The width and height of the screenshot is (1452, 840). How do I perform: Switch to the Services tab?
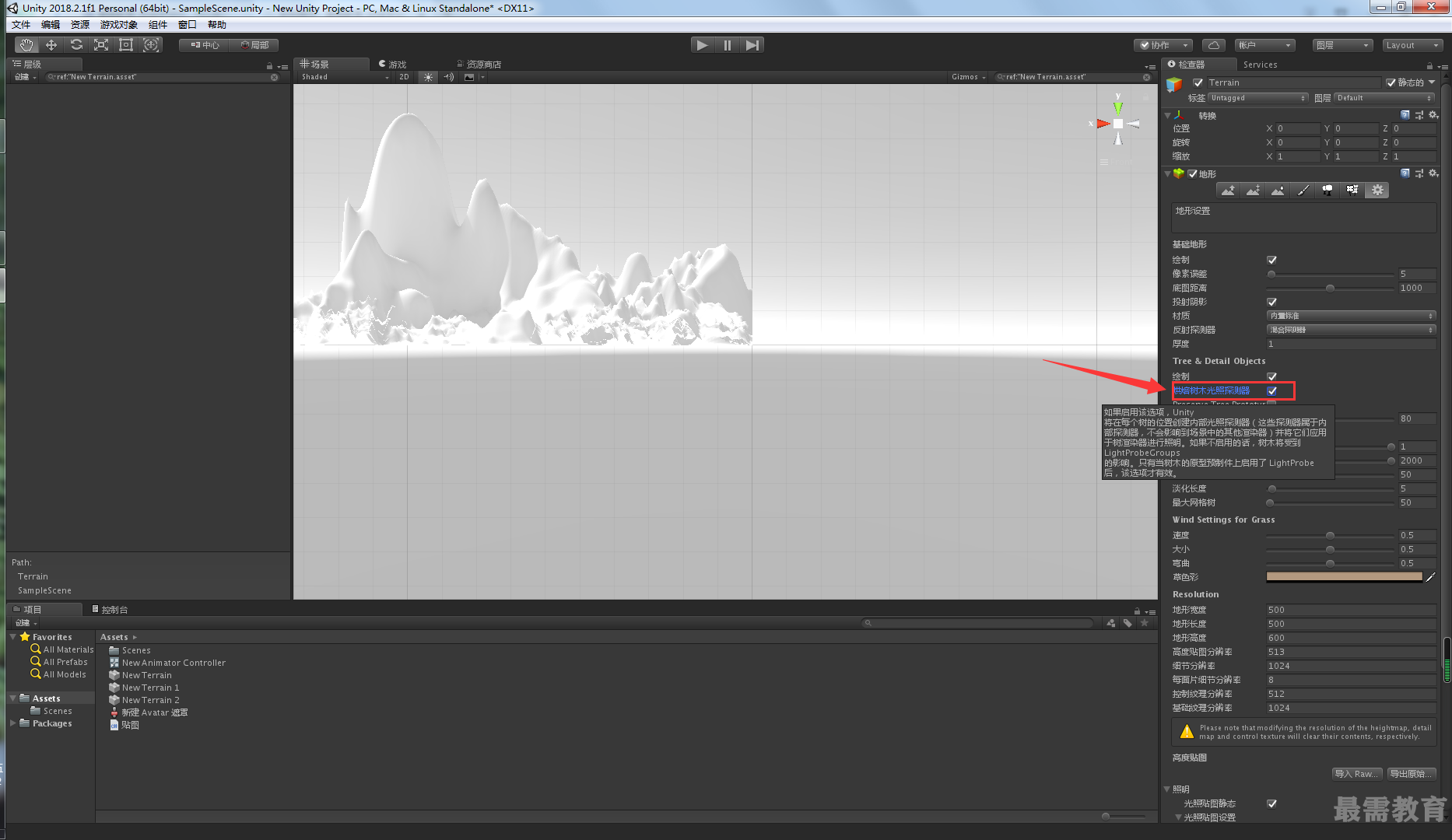(1260, 65)
